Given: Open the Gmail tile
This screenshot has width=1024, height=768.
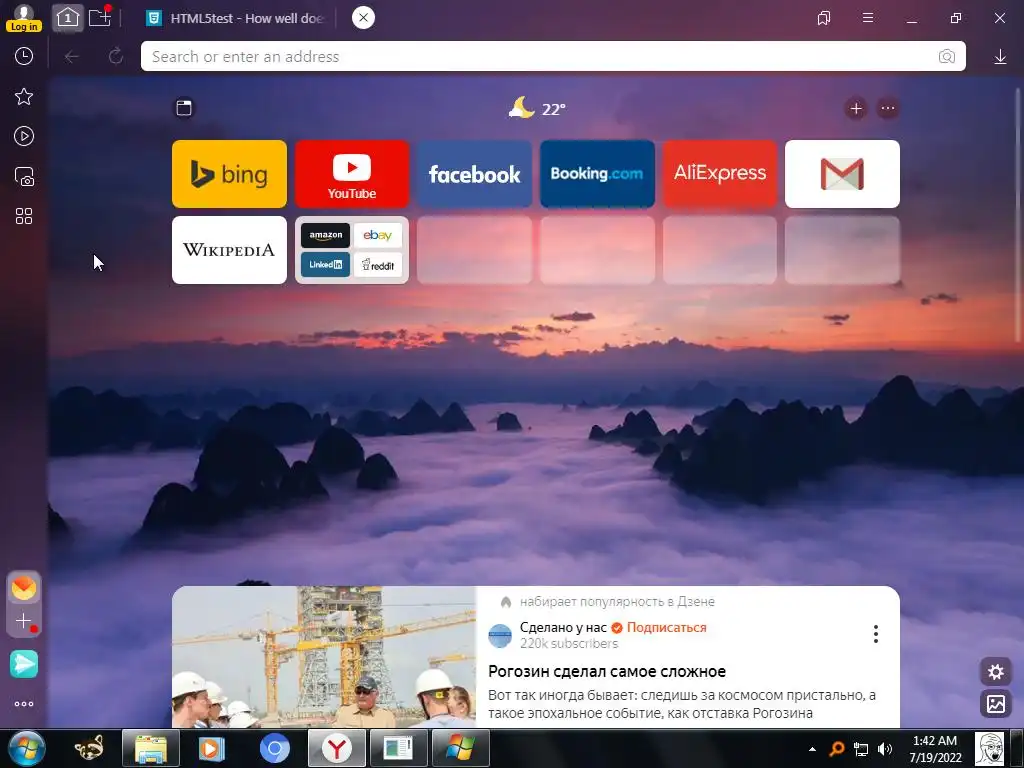Looking at the screenshot, I should coord(842,174).
